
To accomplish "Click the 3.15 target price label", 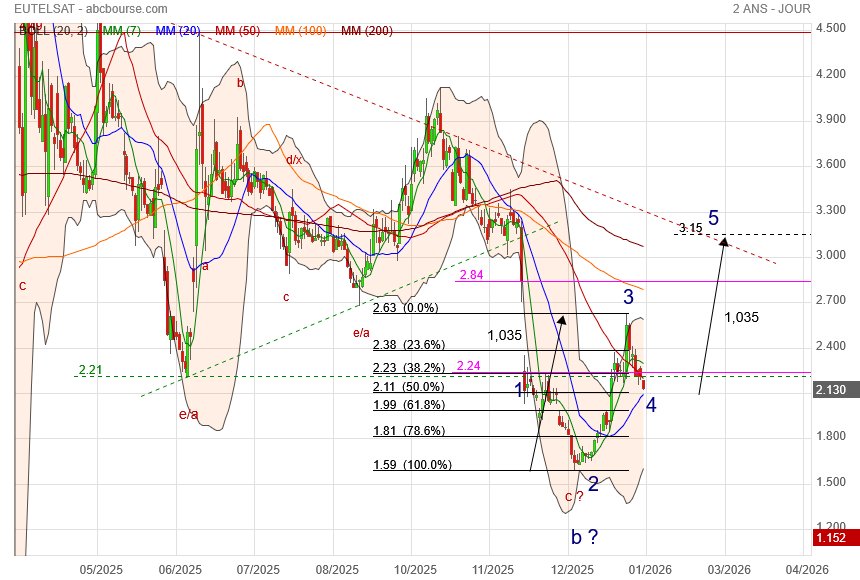I will pos(691,228).
